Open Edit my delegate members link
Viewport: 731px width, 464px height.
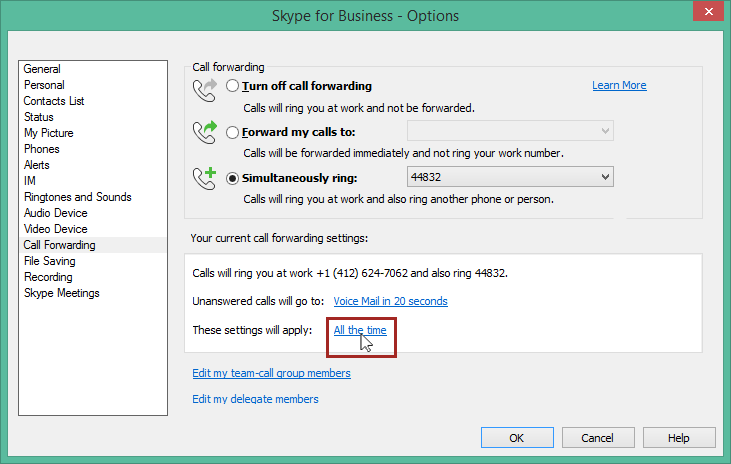(255, 399)
